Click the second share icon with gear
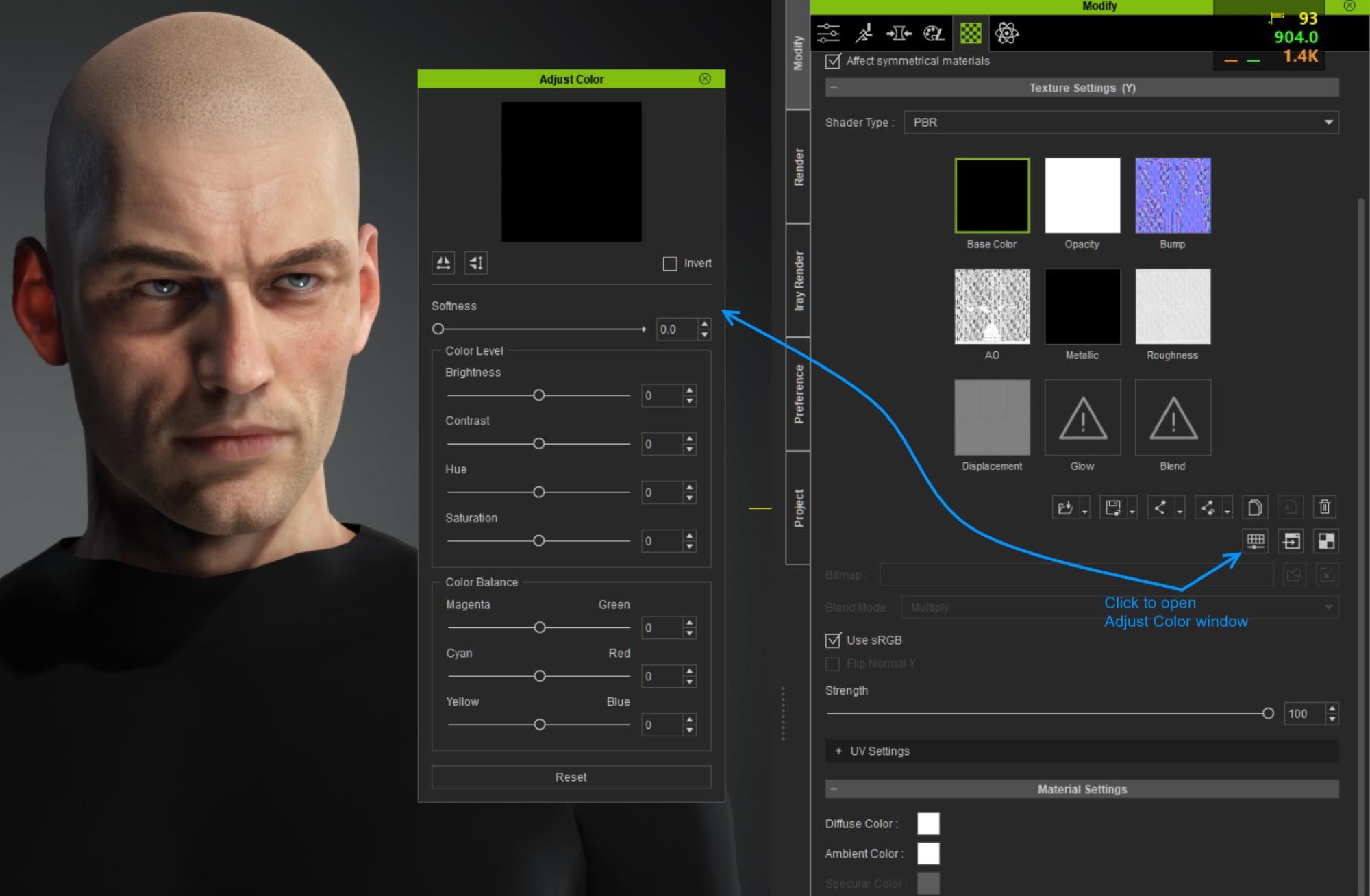This screenshot has height=896, width=1370. 1208,508
